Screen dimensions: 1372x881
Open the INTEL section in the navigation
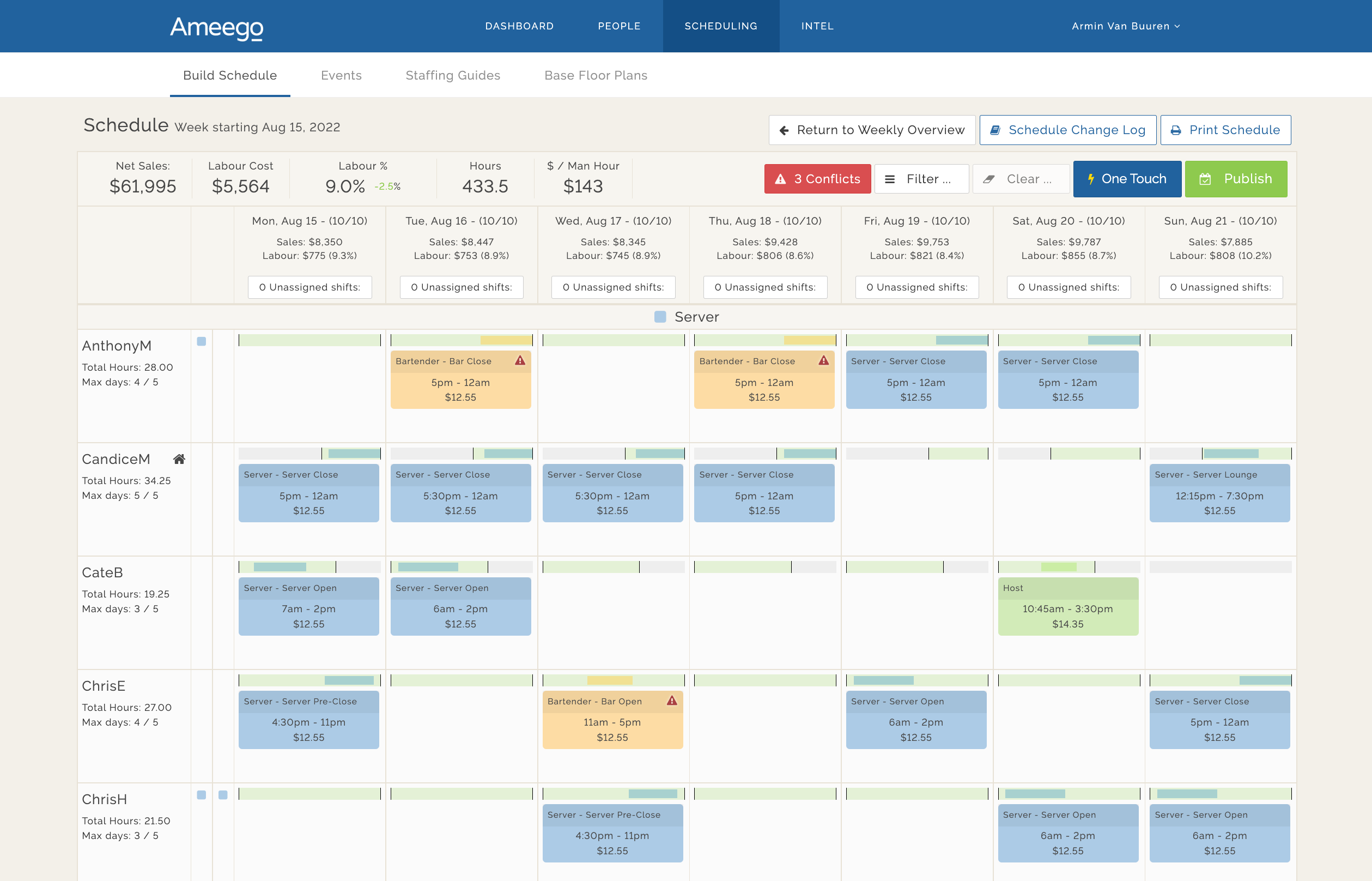coord(817,26)
